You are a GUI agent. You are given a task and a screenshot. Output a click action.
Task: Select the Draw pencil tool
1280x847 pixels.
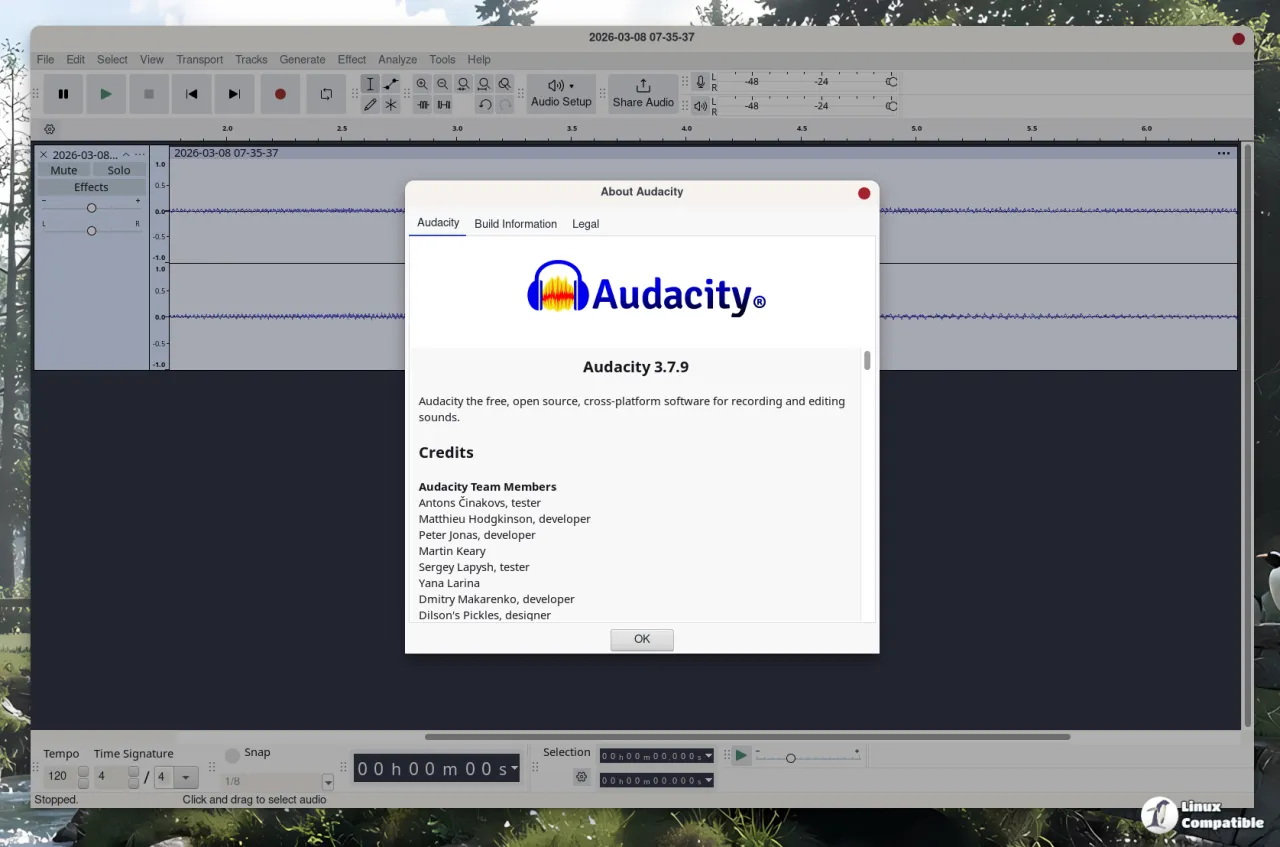370,104
